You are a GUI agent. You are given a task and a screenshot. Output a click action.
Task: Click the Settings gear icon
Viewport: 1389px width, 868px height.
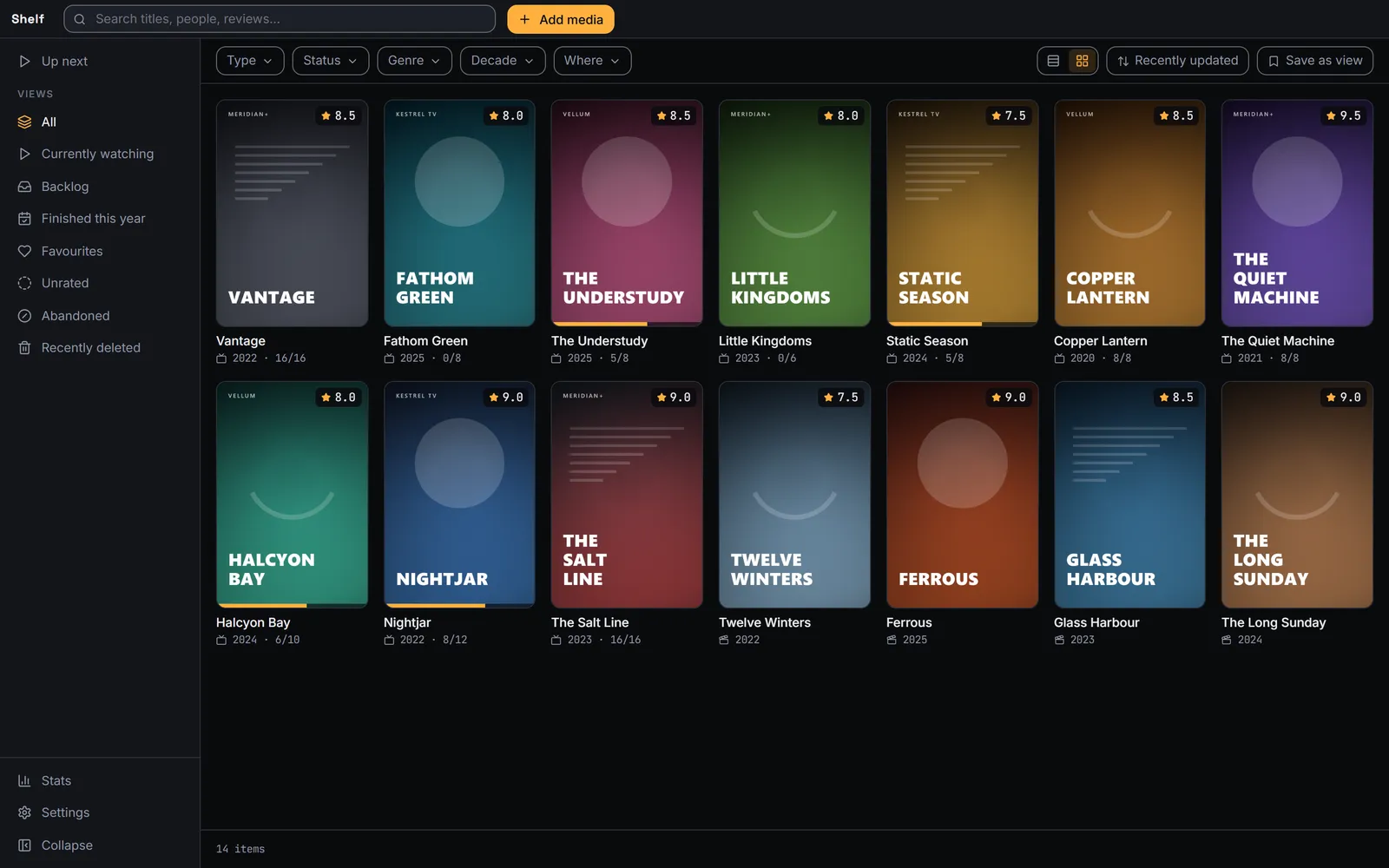24,813
